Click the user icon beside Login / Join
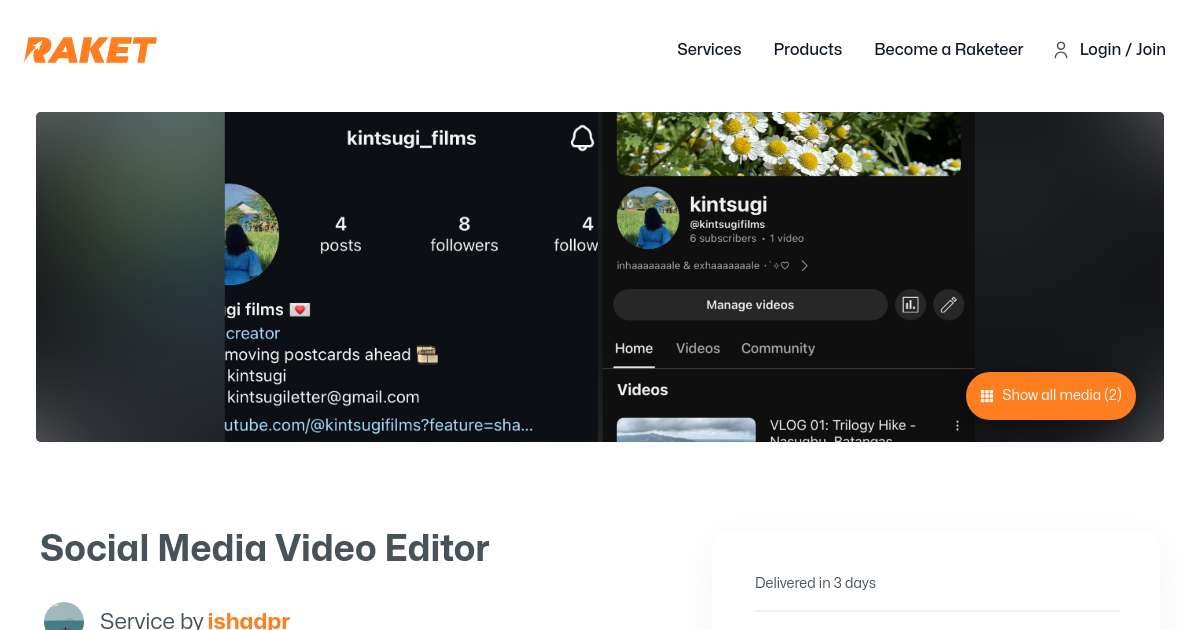The width and height of the screenshot is (1200, 630). click(1061, 50)
